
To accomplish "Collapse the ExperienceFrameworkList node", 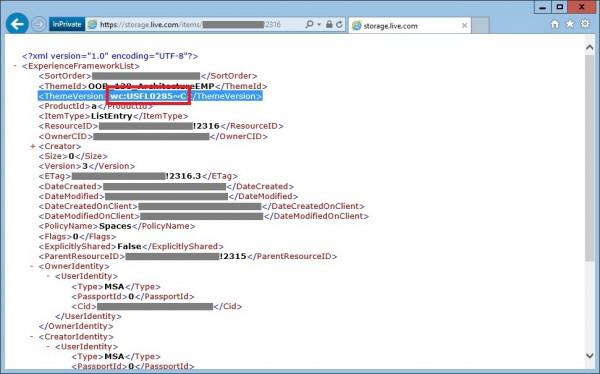I will tap(15, 66).
